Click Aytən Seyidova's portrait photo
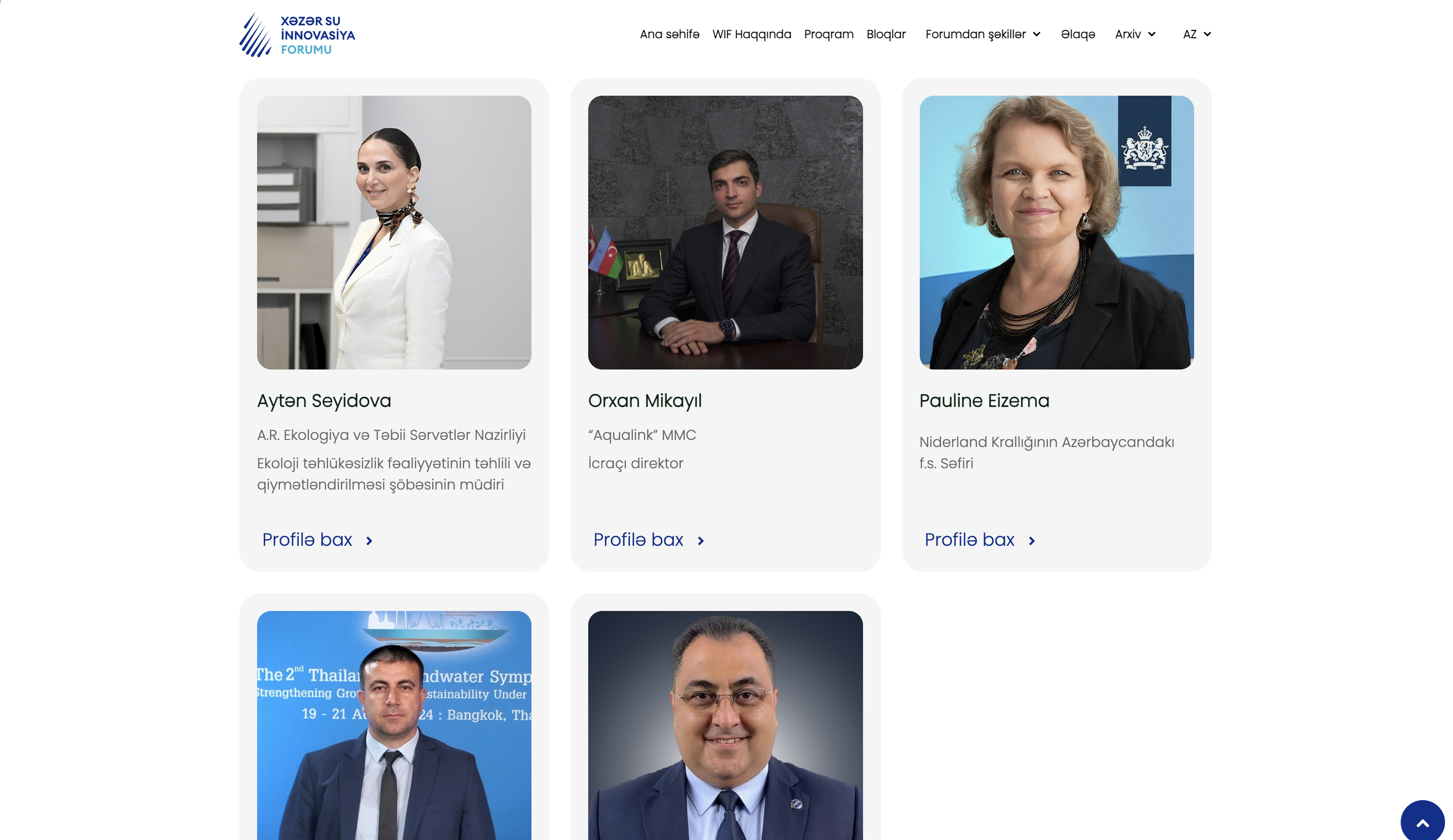1453x840 pixels. [x=394, y=232]
